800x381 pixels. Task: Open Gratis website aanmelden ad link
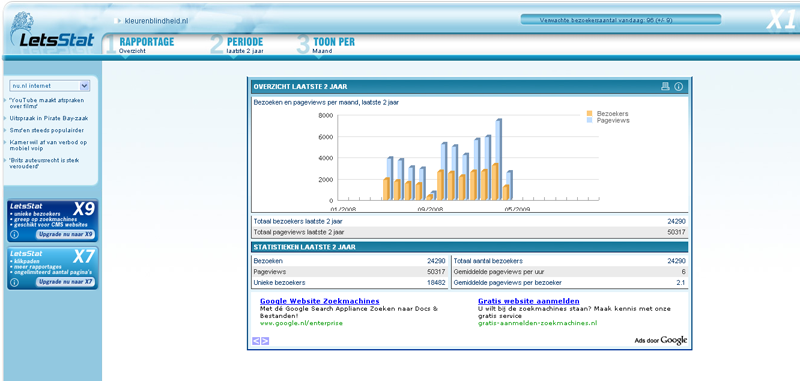529,301
